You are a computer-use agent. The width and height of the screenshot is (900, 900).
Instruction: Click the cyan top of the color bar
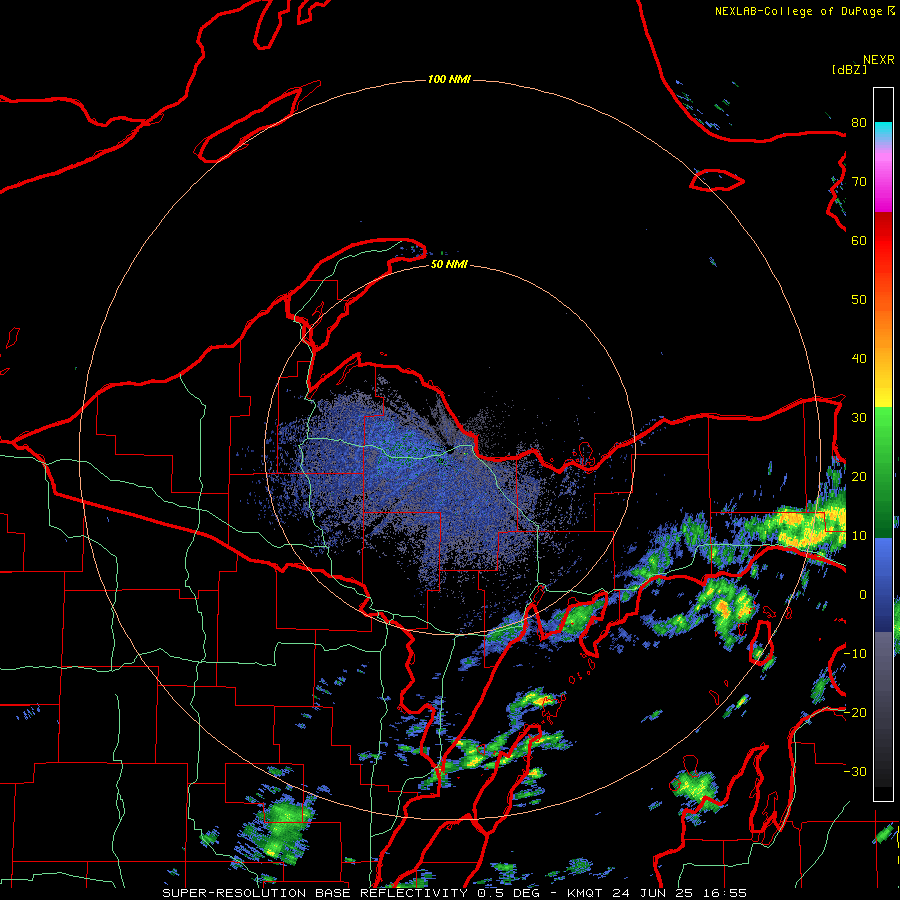click(883, 132)
